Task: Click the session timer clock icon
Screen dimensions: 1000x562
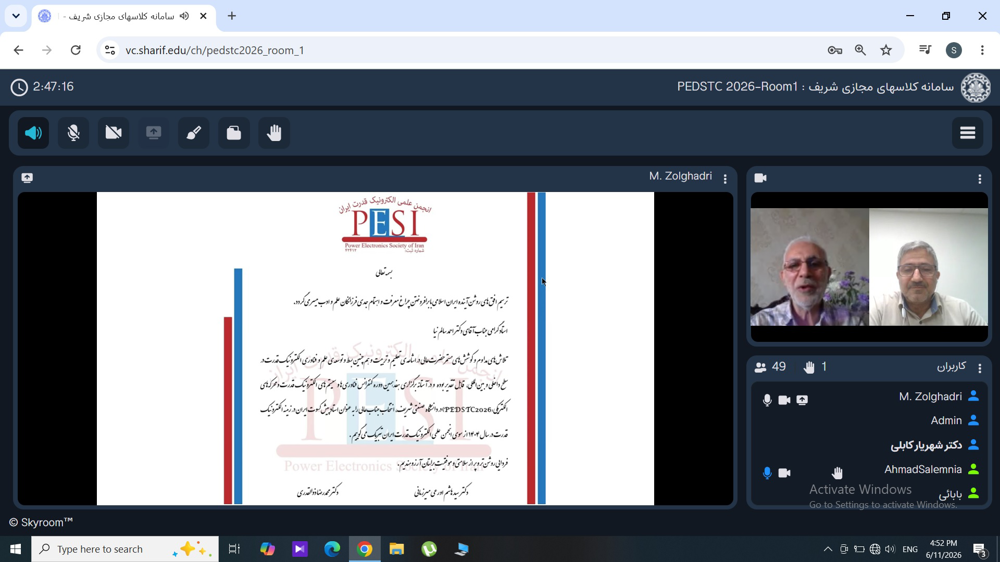Action: coord(19,87)
